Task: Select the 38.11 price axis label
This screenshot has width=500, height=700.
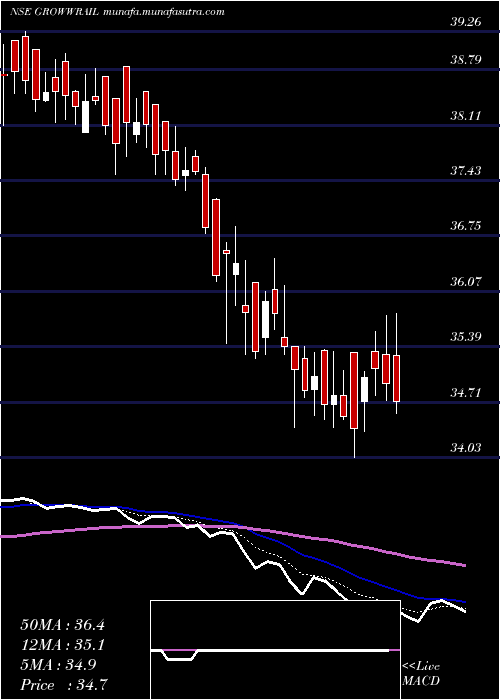Action: click(x=466, y=116)
